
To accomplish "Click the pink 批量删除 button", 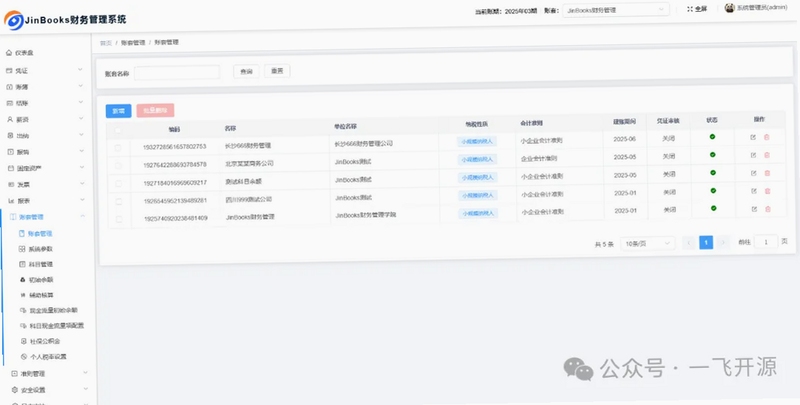I will (x=155, y=110).
